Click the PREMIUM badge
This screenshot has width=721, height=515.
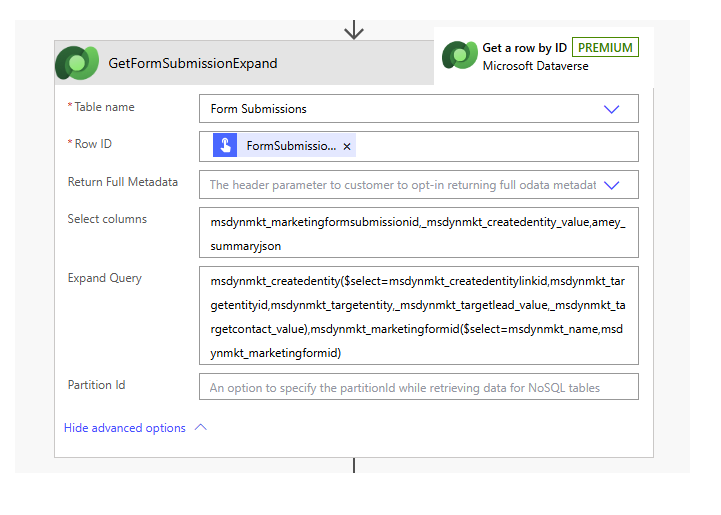click(x=605, y=47)
